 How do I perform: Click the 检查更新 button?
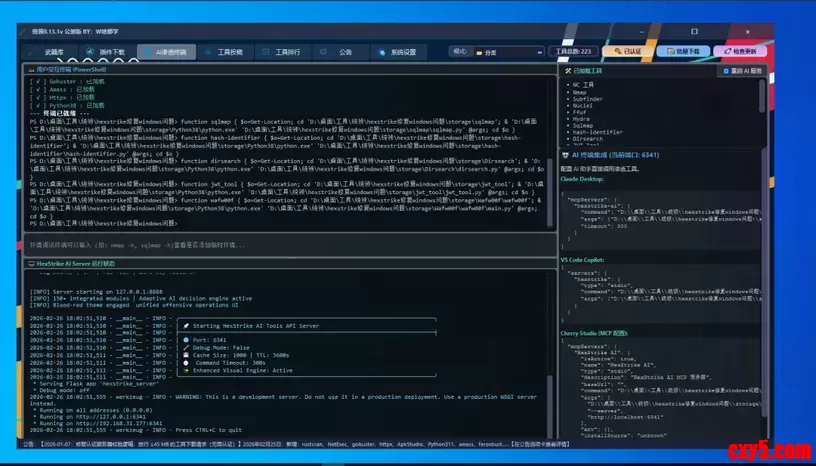751,51
